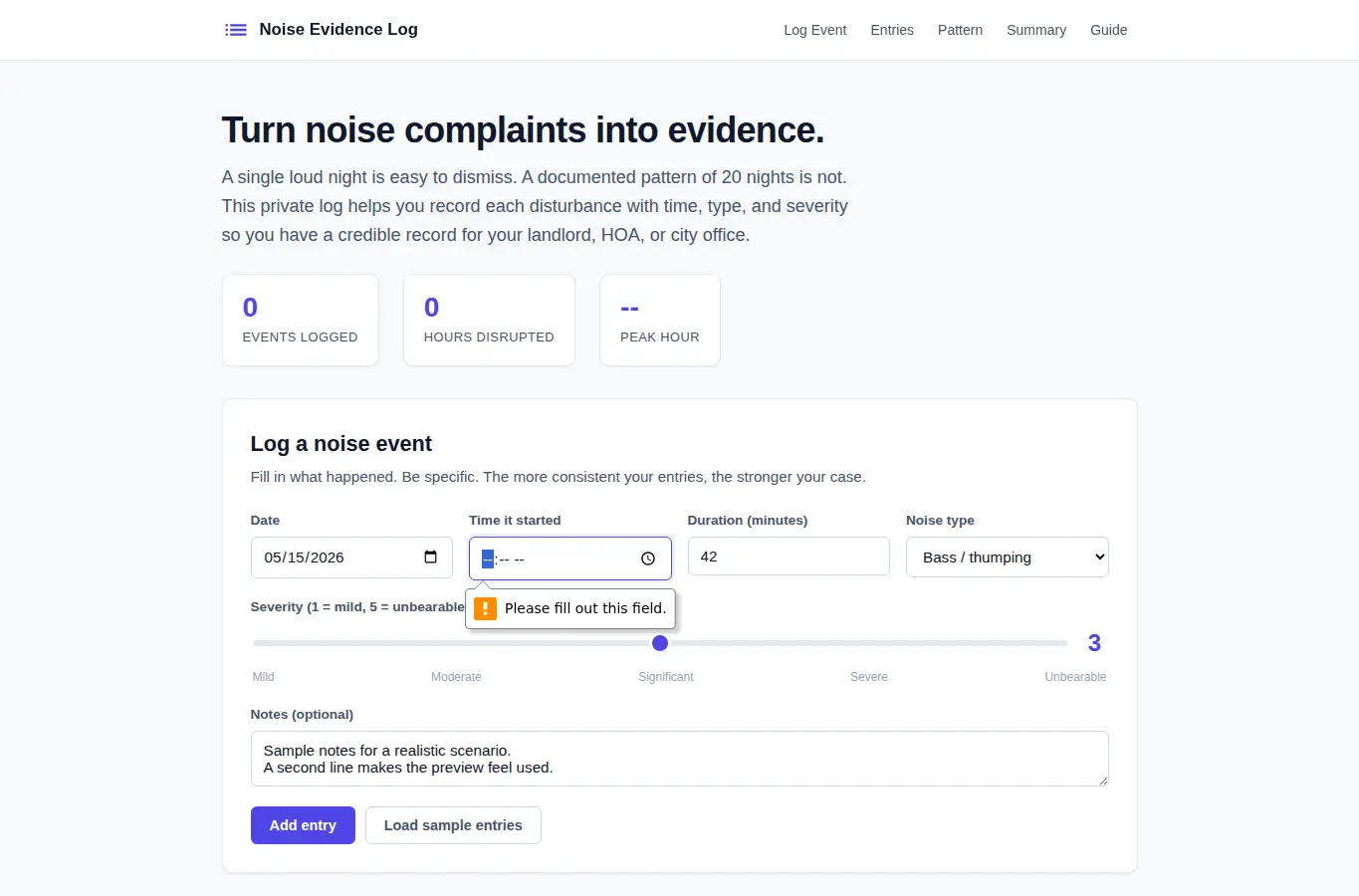Open the Pattern nav item

960,30
